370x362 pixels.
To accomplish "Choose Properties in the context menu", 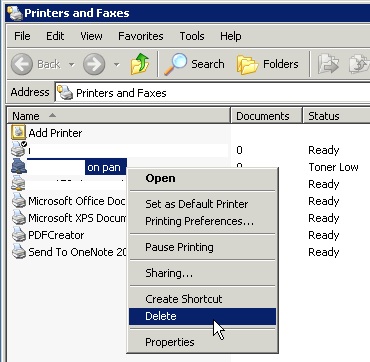I will click(x=202, y=342).
